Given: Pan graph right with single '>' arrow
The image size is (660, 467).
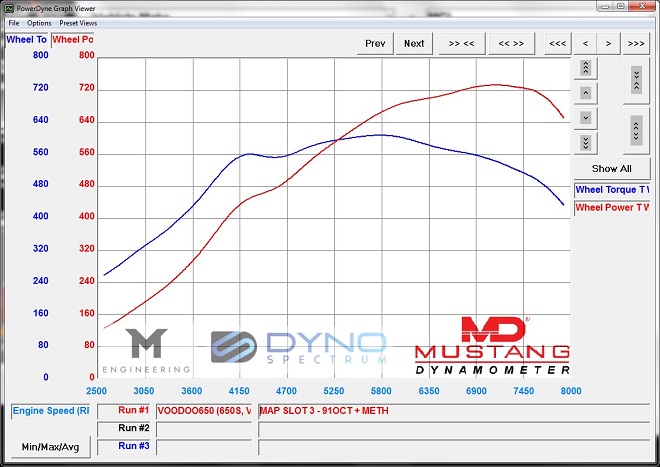Looking at the screenshot, I should pos(609,43).
